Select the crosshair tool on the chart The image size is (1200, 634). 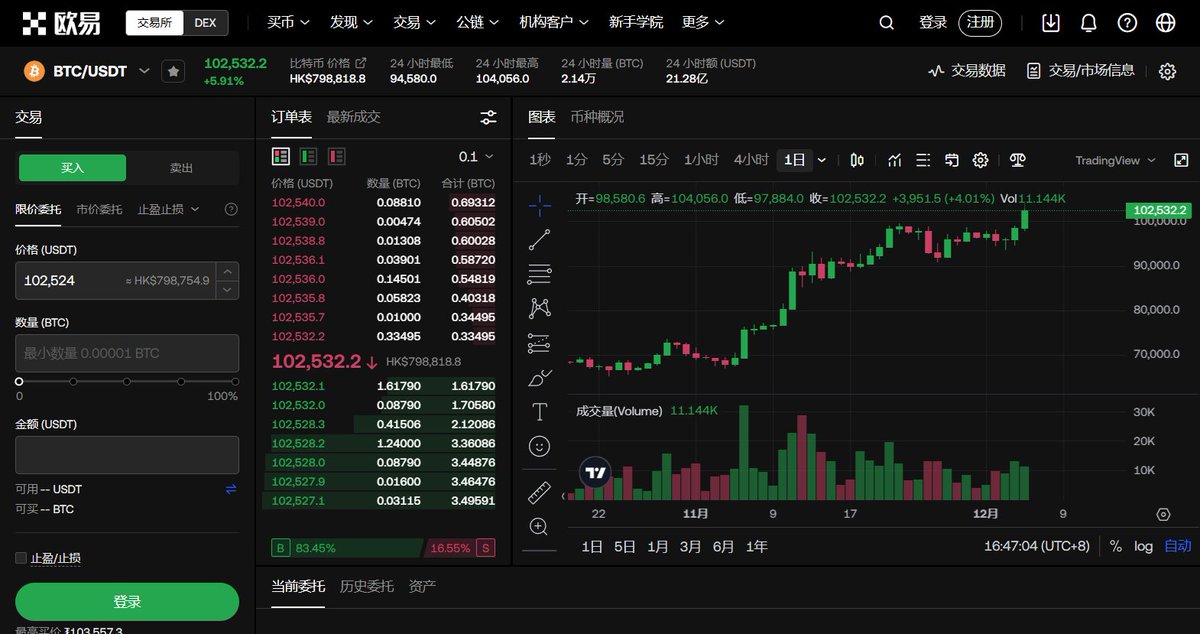tap(540, 206)
